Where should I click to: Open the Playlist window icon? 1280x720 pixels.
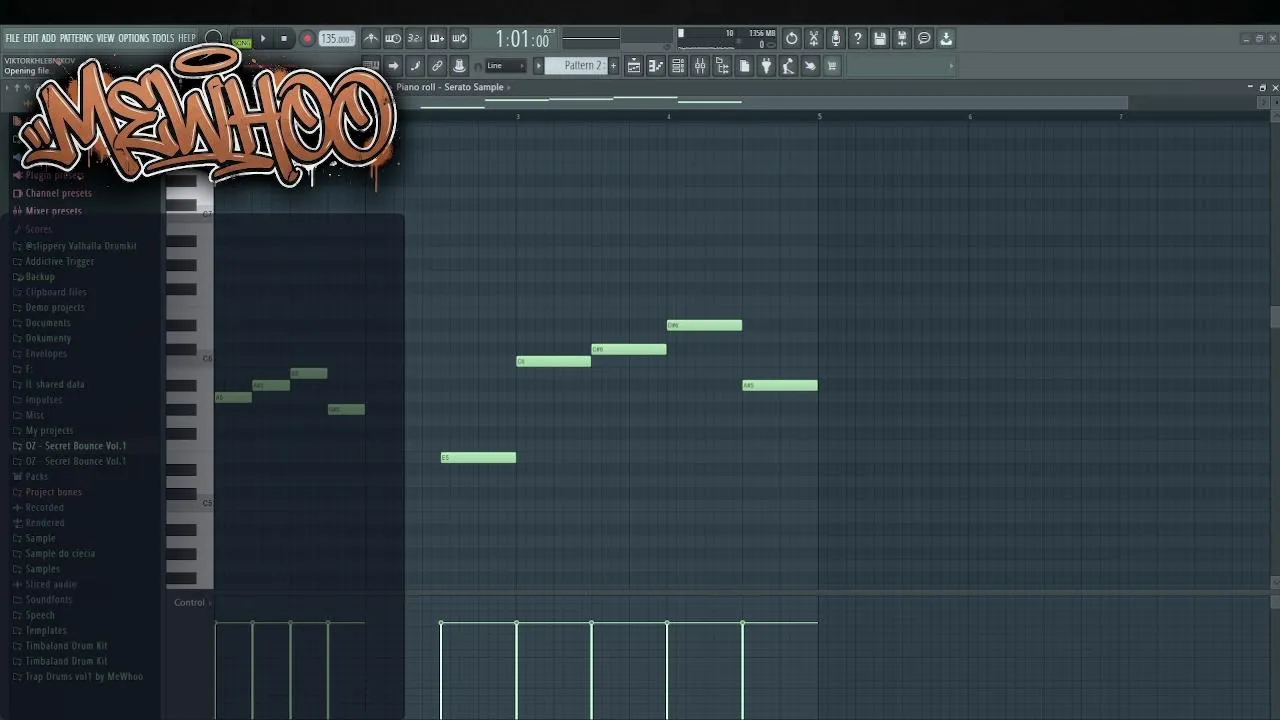(634, 66)
